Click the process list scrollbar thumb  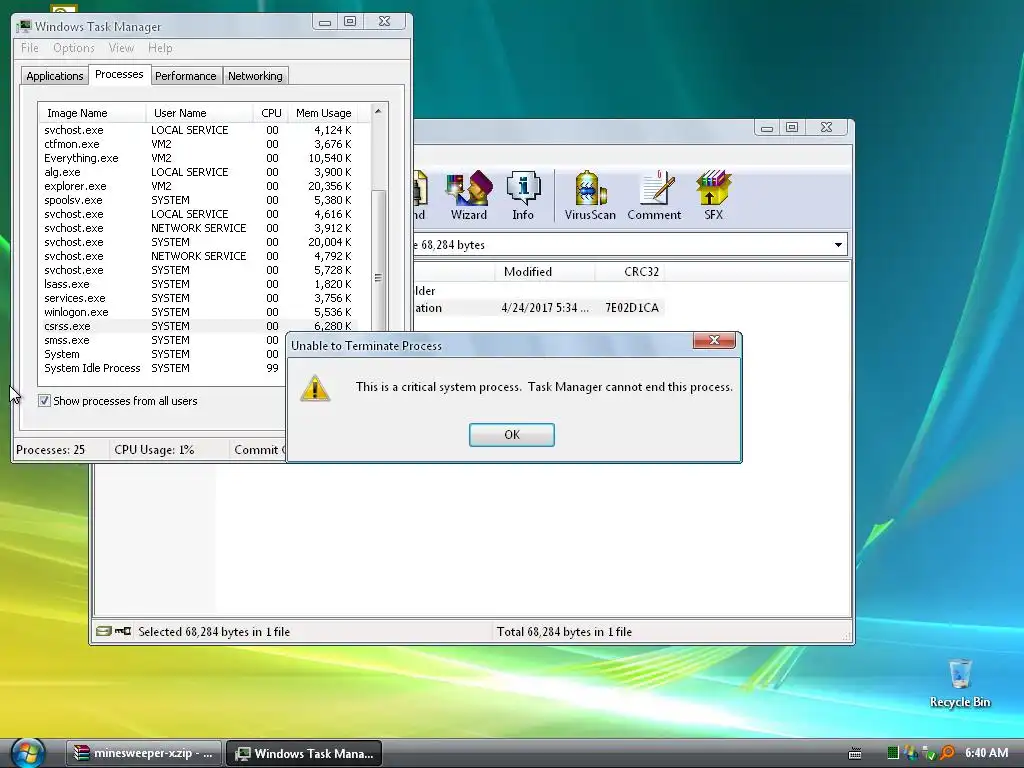tap(378, 260)
